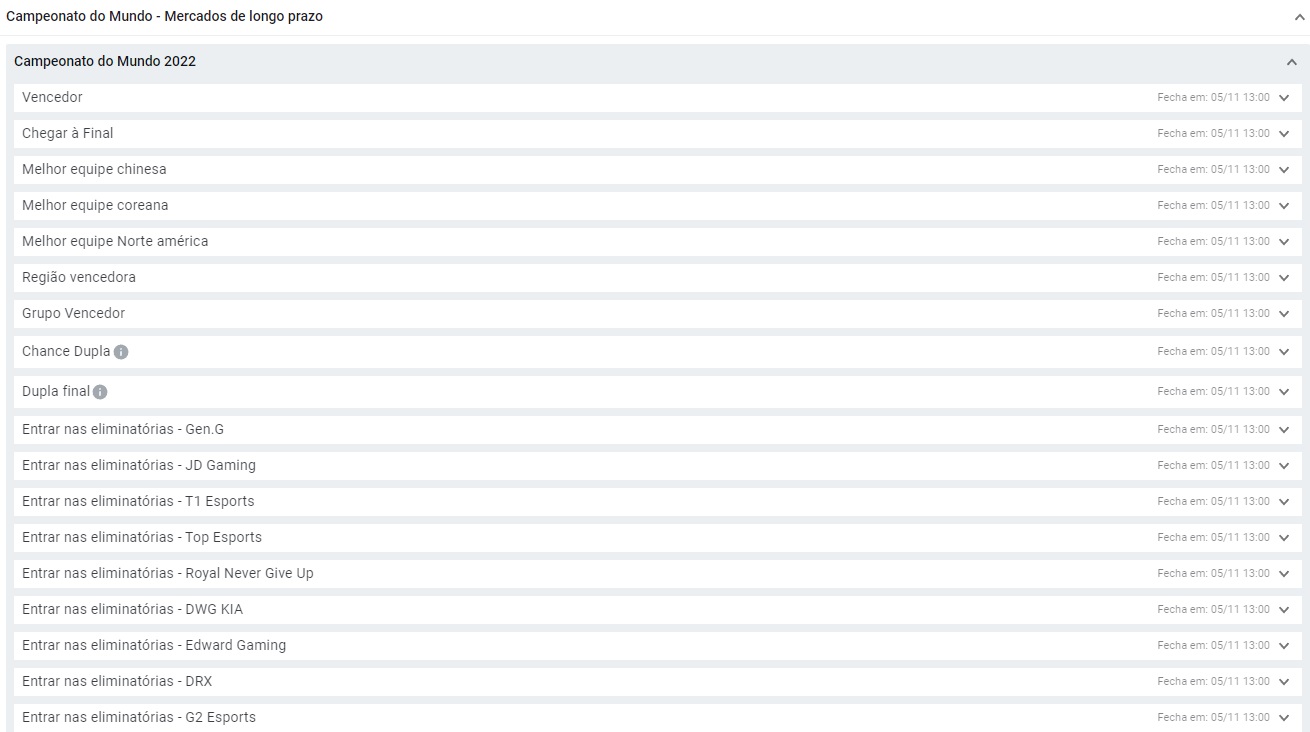This screenshot has width=1310, height=732.
Task: Expand chevron for Entrar nas eliminatórias - DRX
Action: 1284,682
